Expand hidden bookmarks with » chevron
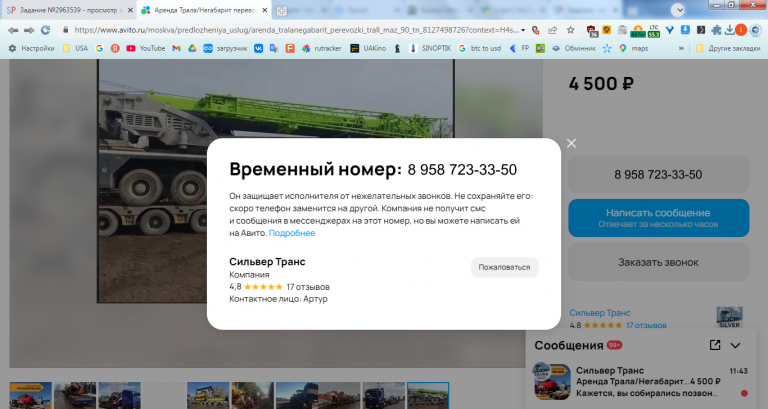This screenshot has width=768, height=409. pyautogui.click(x=681, y=48)
